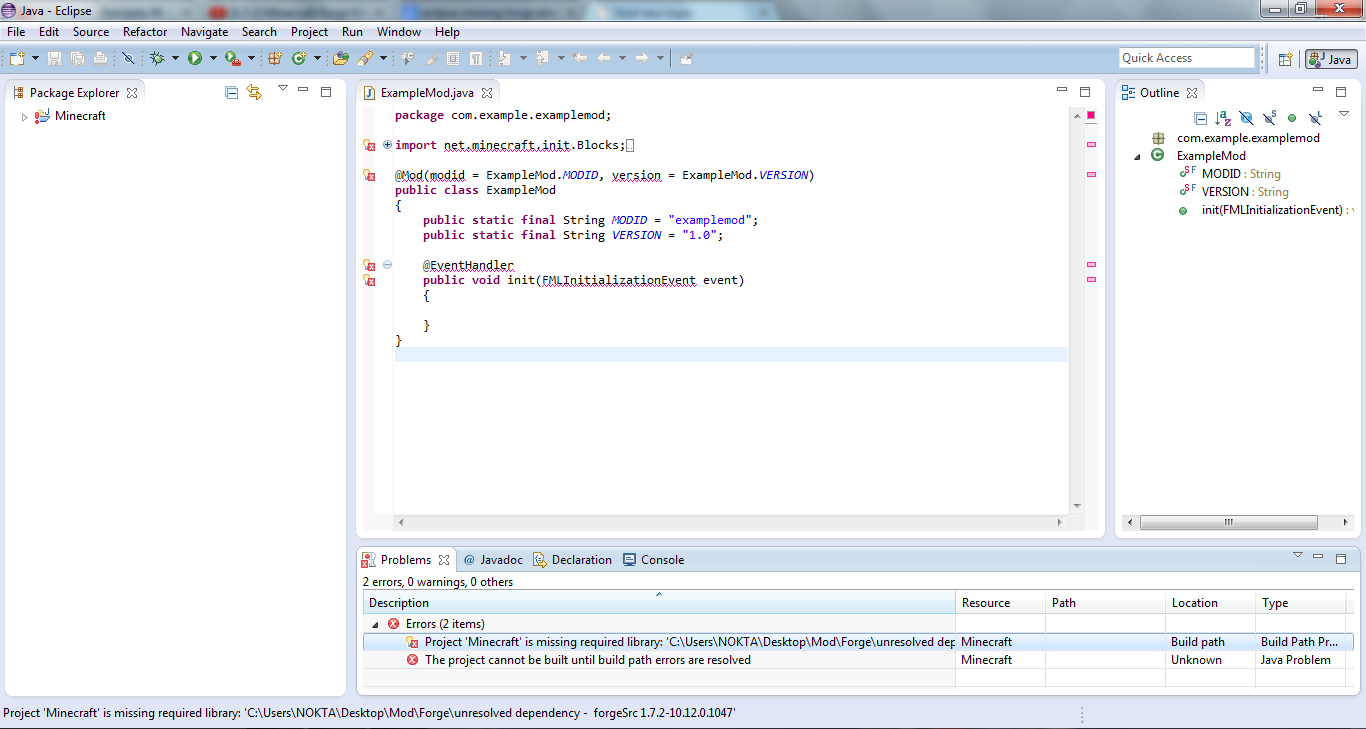Collapse the Errors (2 items) group

click(375, 624)
